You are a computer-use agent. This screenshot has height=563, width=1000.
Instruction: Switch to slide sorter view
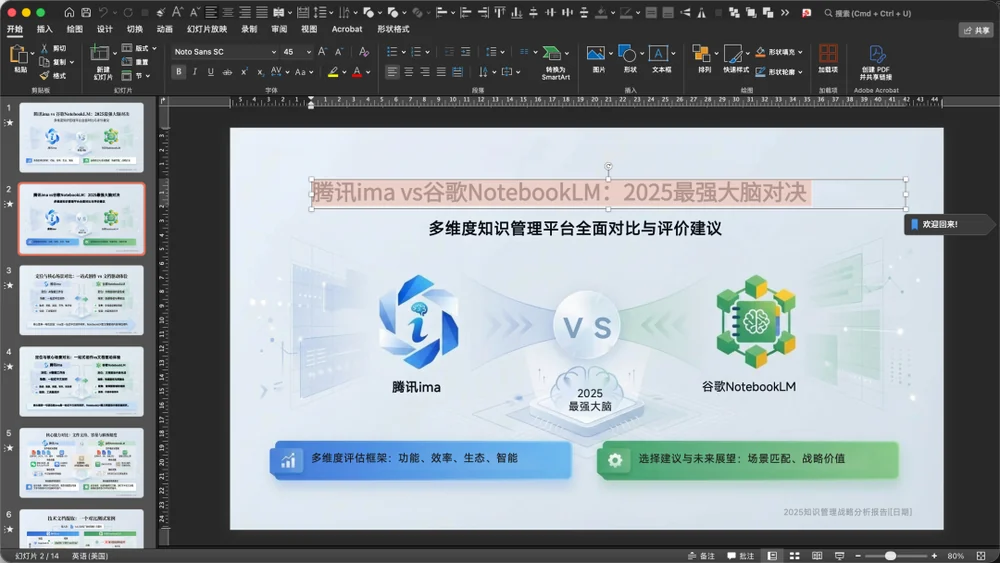point(795,556)
